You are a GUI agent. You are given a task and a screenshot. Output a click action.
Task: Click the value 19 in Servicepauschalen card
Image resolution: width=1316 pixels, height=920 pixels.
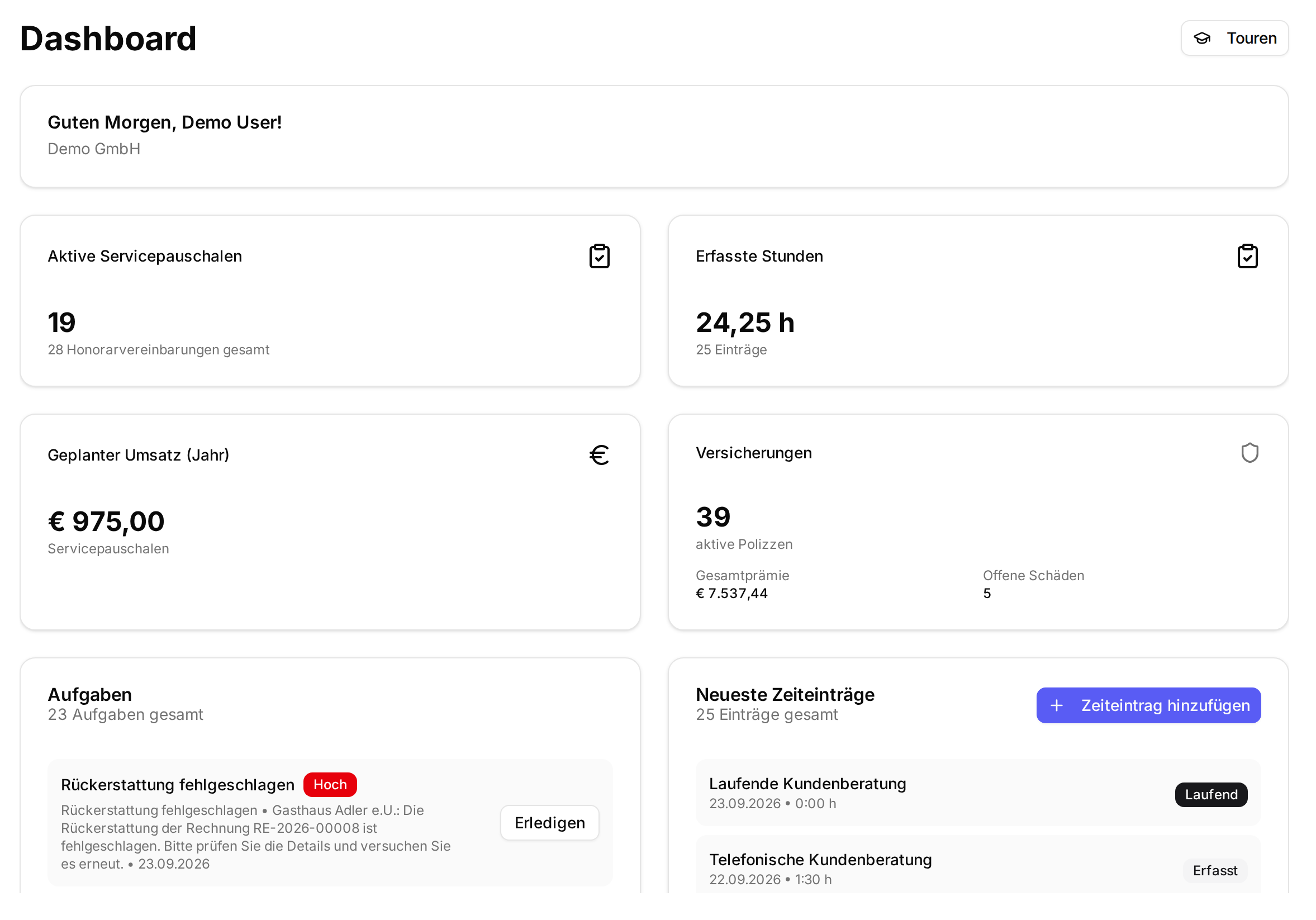61,322
